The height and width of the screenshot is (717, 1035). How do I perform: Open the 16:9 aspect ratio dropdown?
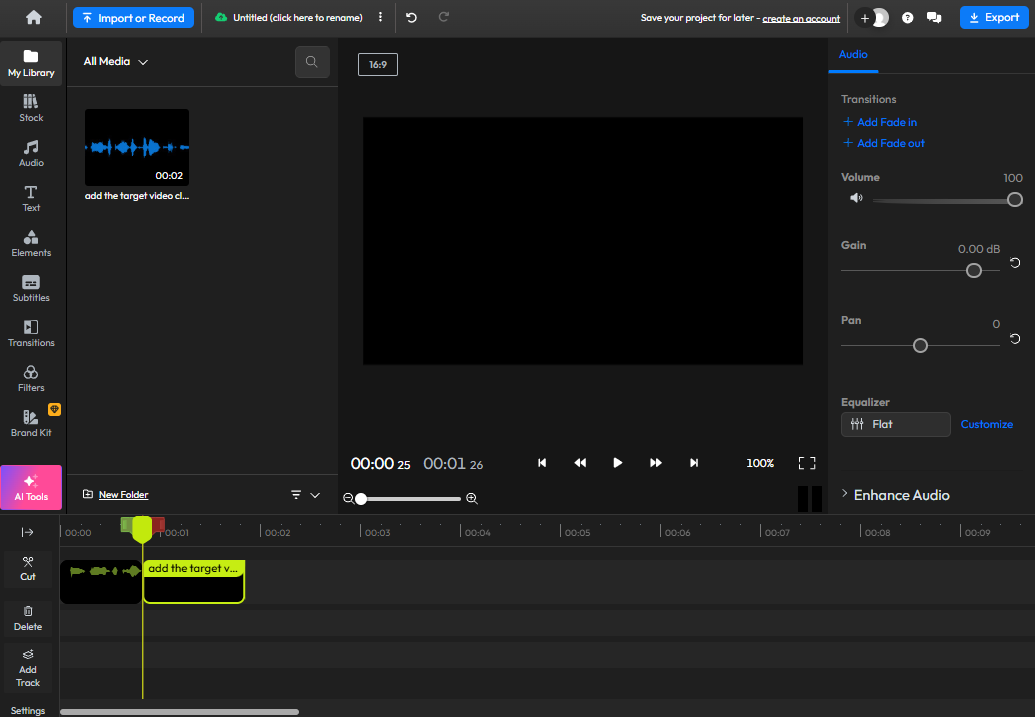tap(377, 63)
